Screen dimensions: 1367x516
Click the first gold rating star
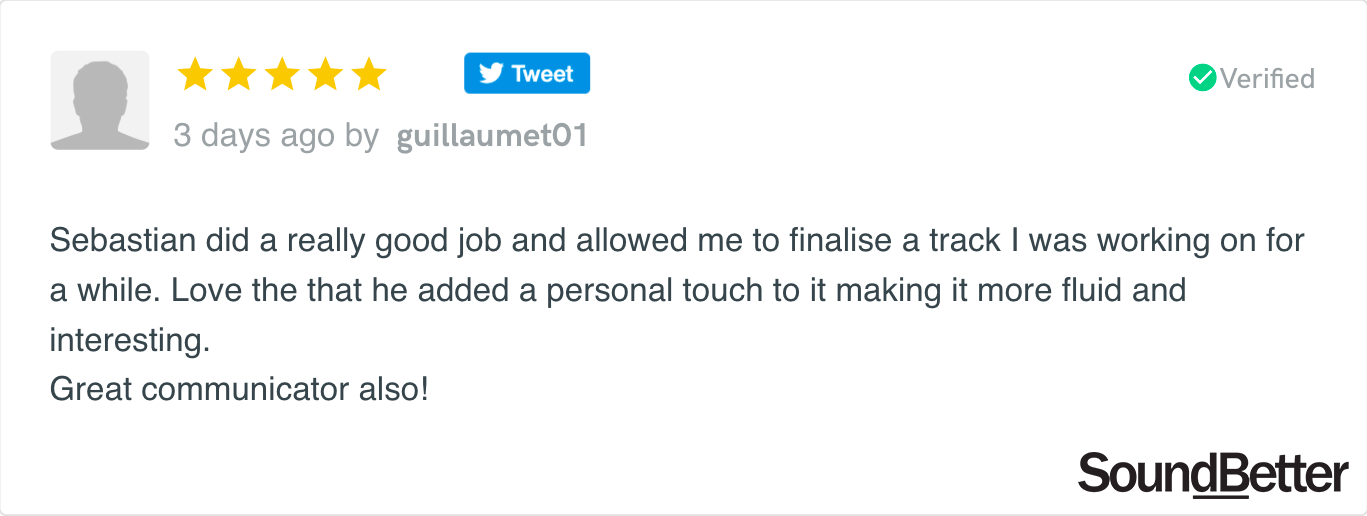click(195, 74)
